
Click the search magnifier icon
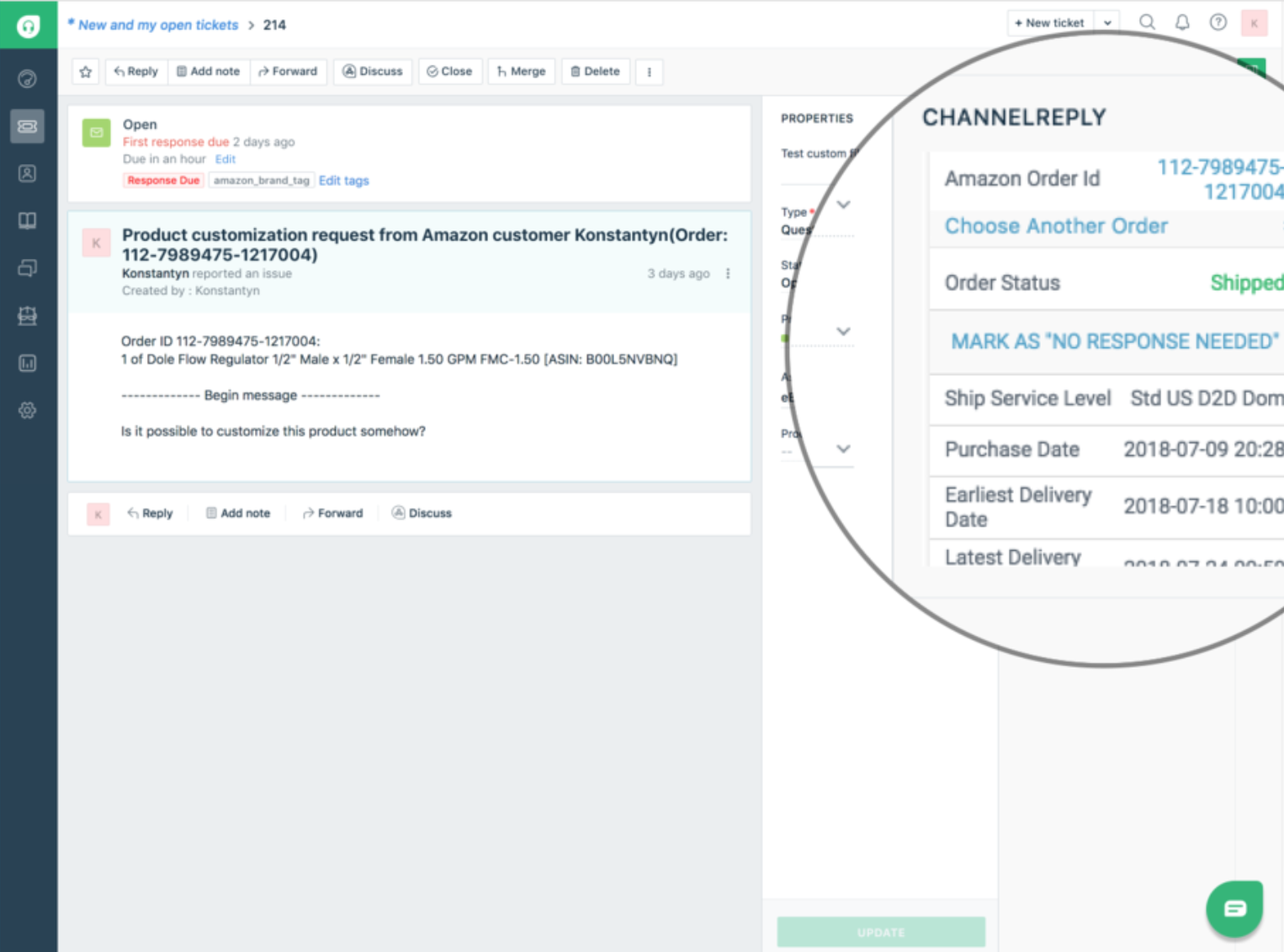1147,23
